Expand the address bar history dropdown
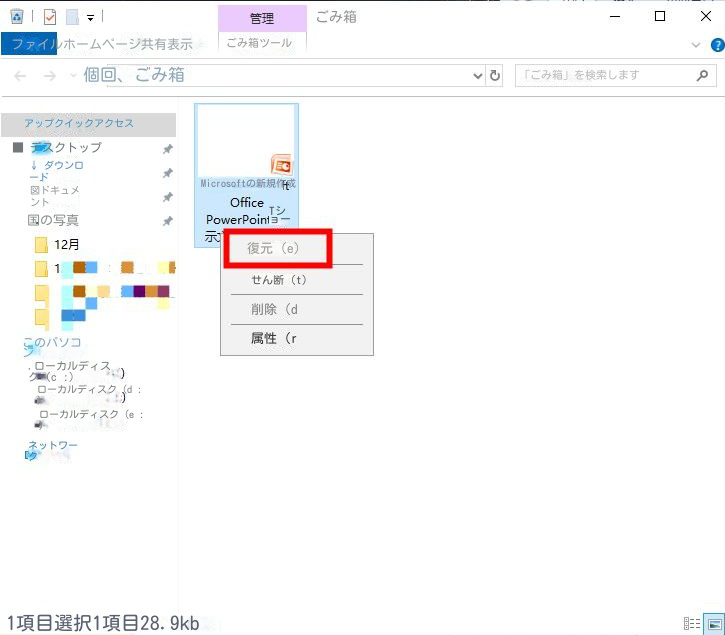 (478, 75)
